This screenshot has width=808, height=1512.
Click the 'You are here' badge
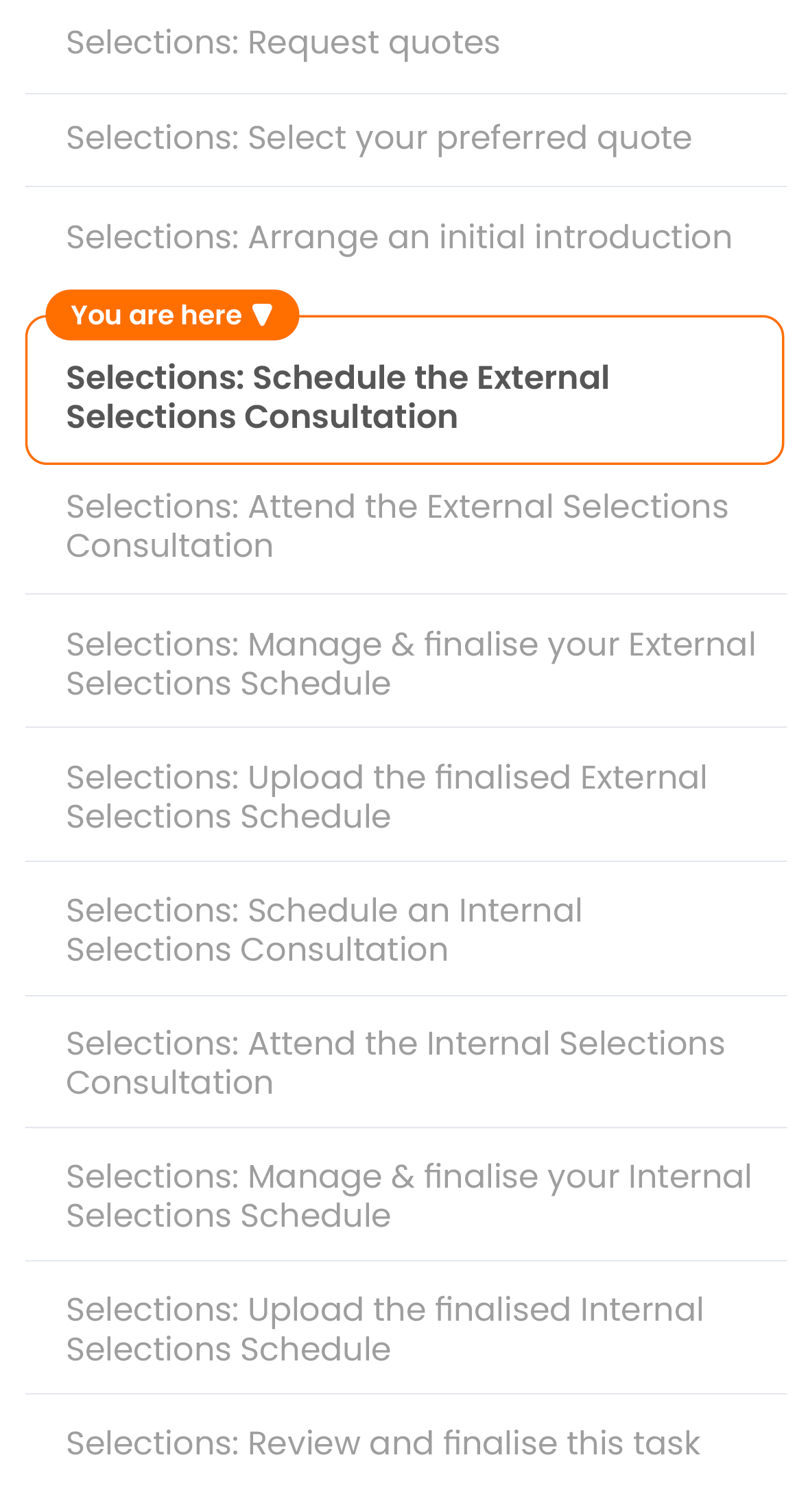(x=171, y=315)
